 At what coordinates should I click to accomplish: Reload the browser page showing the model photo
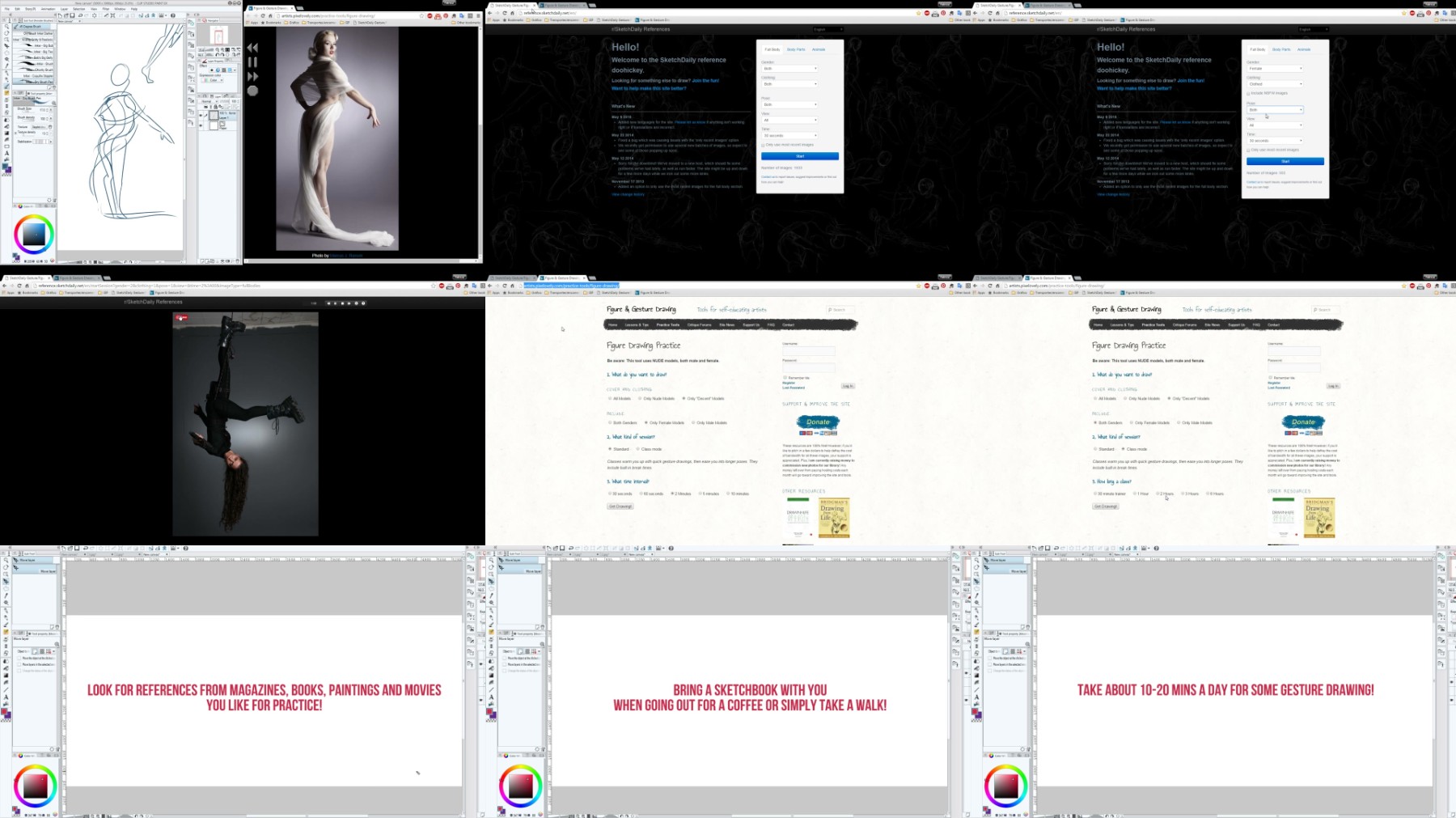tap(263, 15)
